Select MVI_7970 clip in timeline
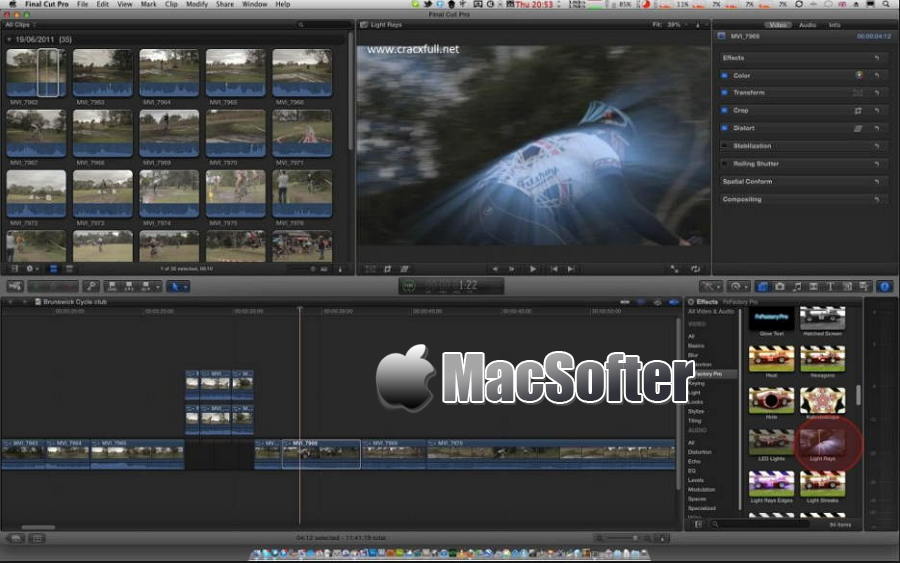The width and height of the screenshot is (900, 563). tap(550, 454)
